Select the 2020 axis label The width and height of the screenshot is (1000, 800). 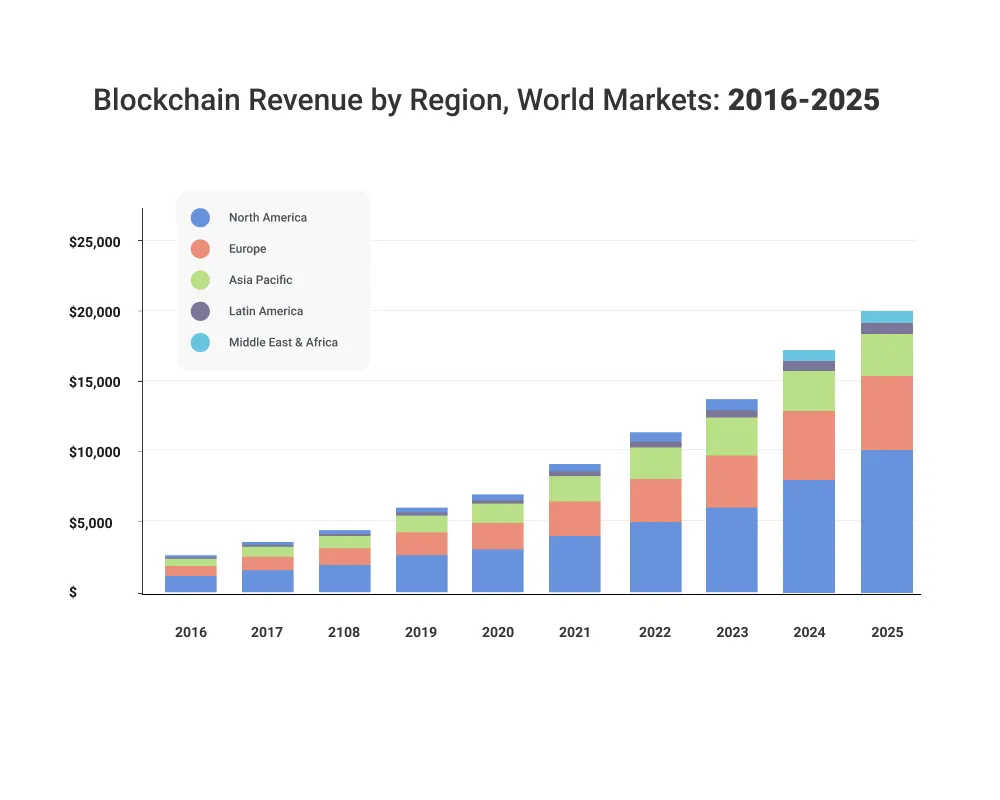click(x=497, y=632)
